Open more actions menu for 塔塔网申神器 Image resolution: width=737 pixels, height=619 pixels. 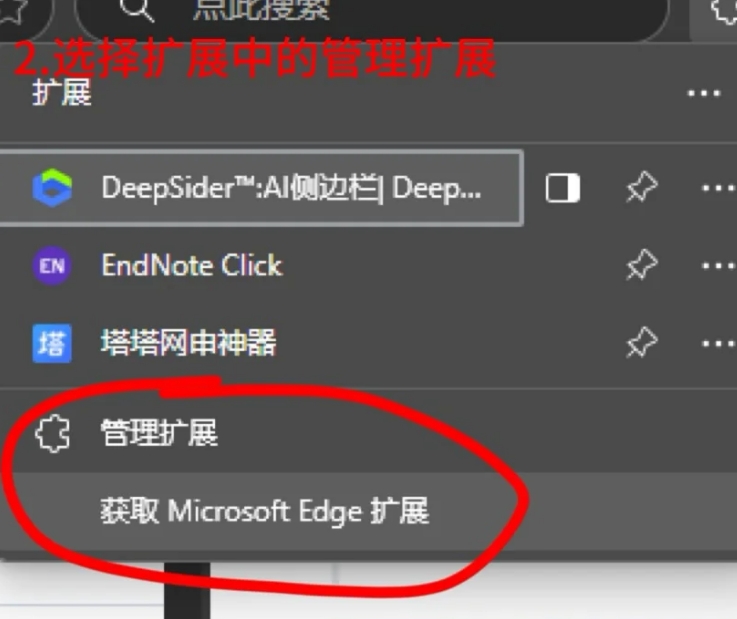click(718, 344)
